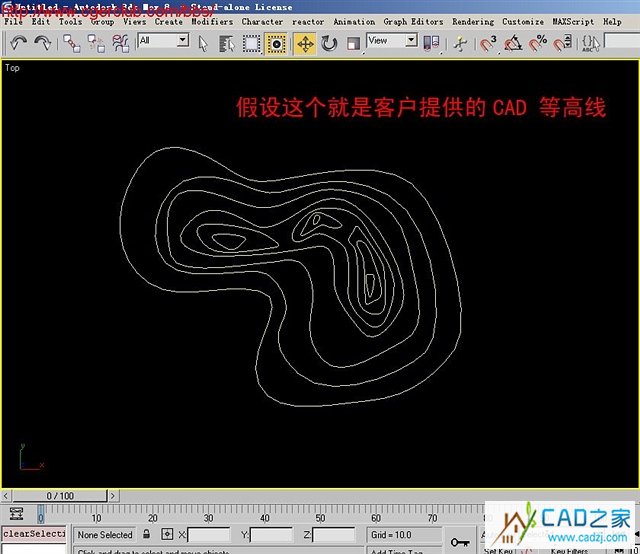The width and height of the screenshot is (640, 554).
Task: Activate the Select and Move tool
Action: pyautogui.click(x=305, y=42)
